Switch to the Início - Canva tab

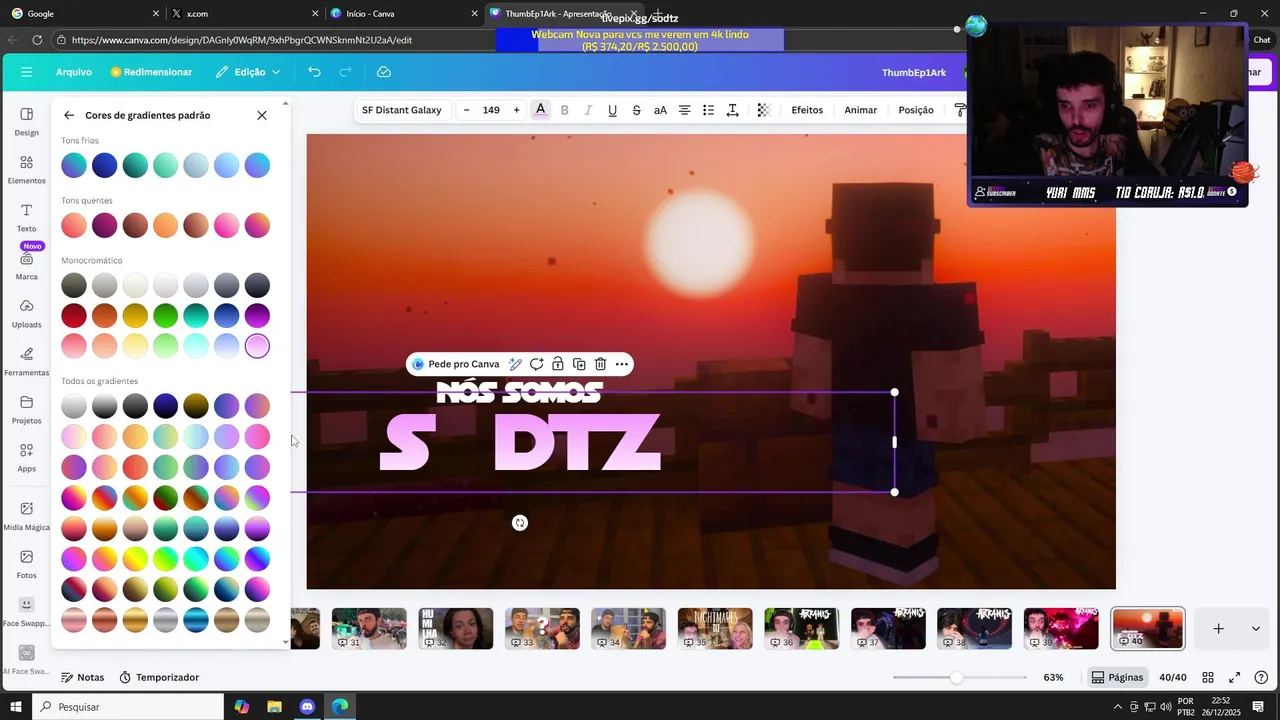[404, 14]
